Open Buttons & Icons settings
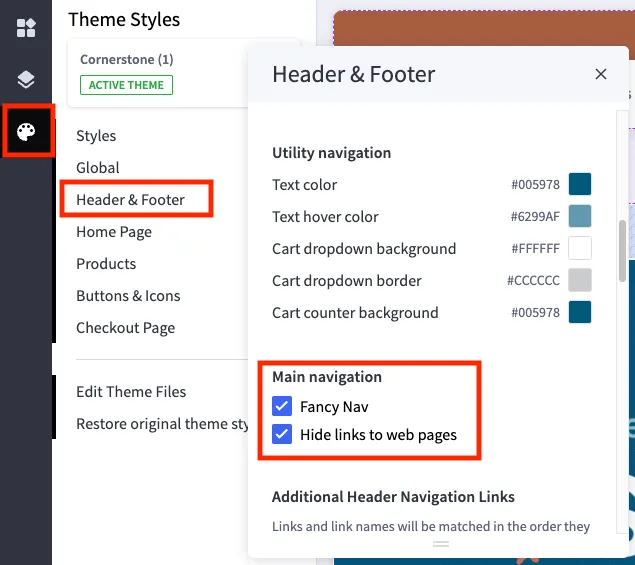 click(x=128, y=296)
